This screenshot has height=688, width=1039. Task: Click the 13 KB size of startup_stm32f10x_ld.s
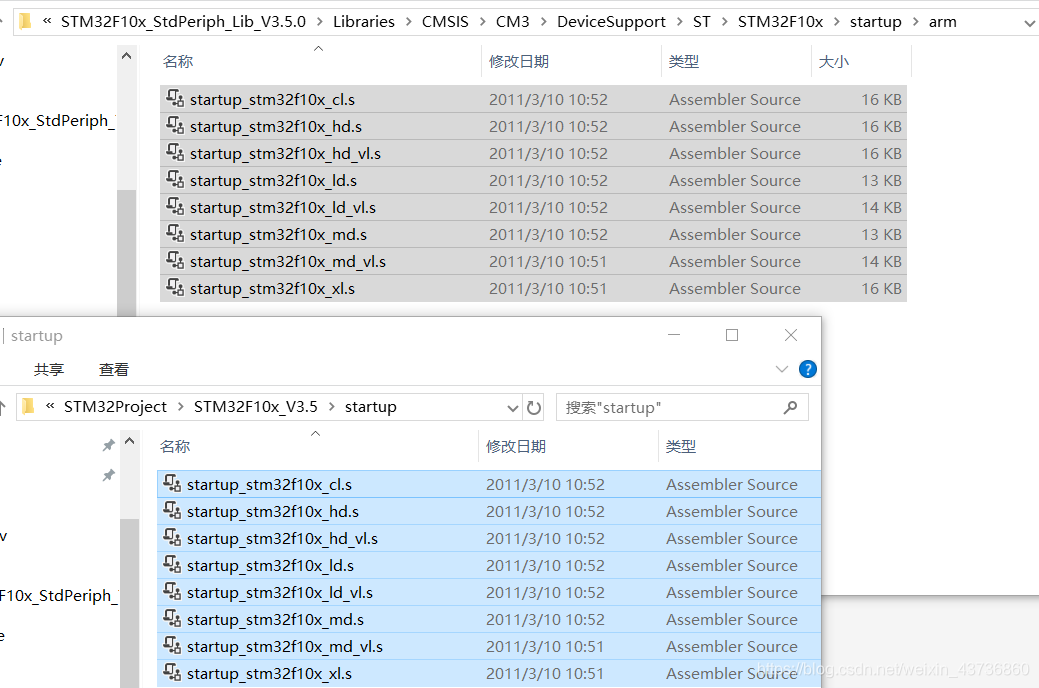tap(881, 180)
